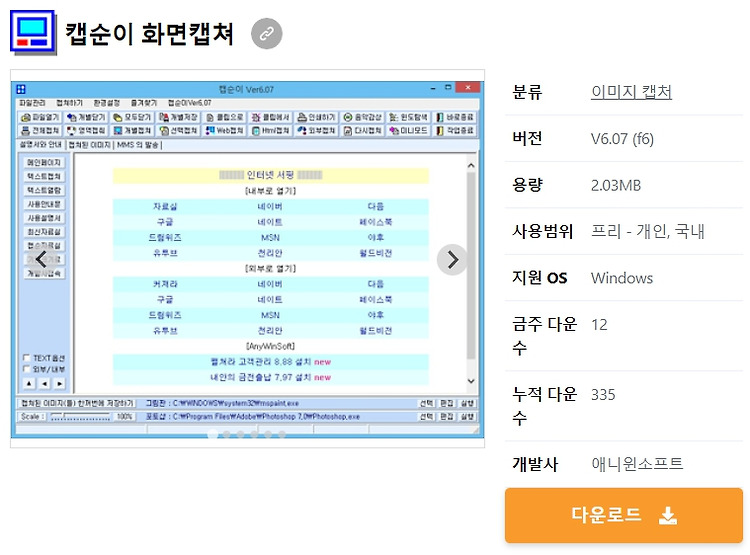Click the last carousel indicator dot
750x555 pixels.
point(282,434)
